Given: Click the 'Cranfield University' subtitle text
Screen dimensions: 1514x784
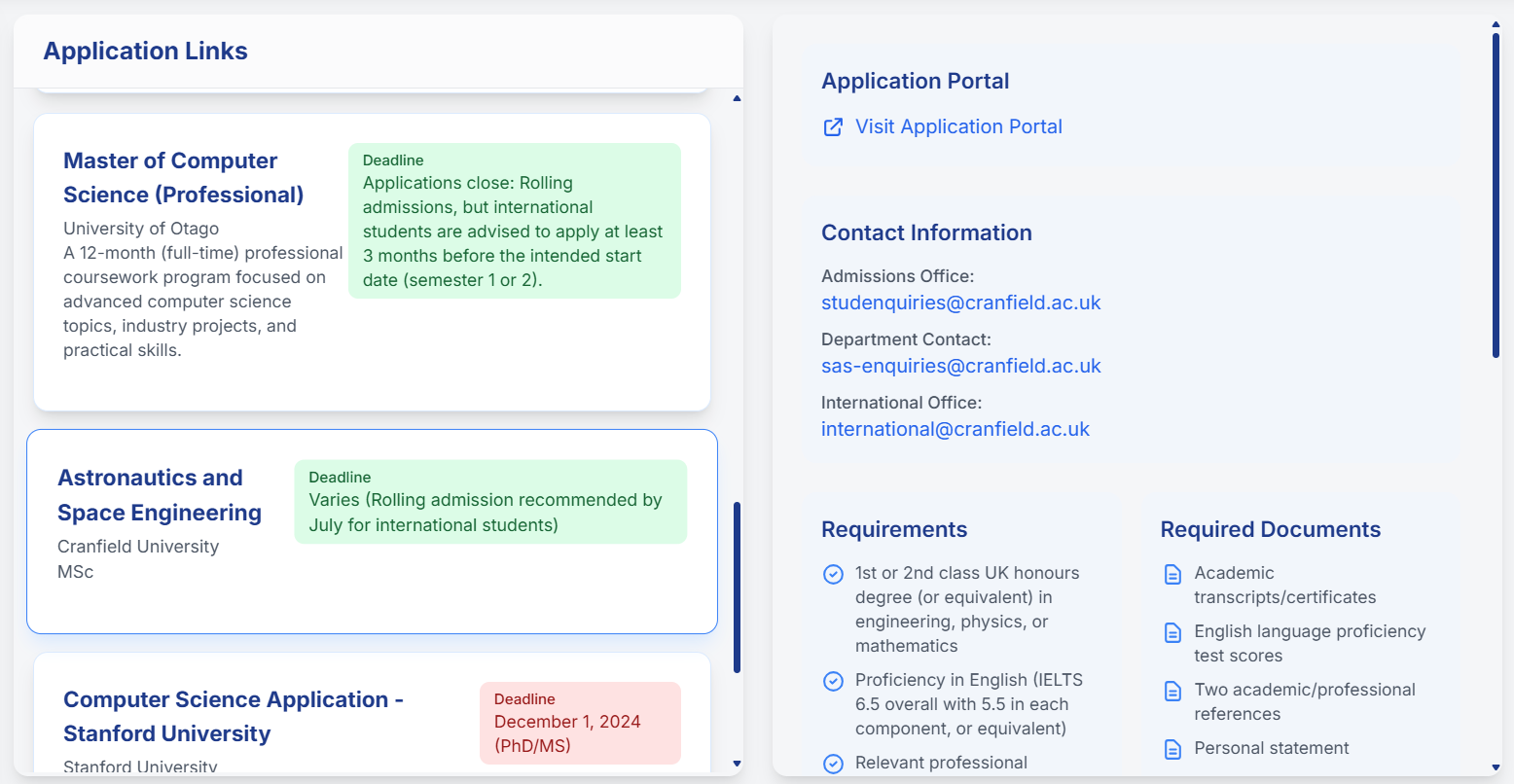Looking at the screenshot, I should pos(138,547).
